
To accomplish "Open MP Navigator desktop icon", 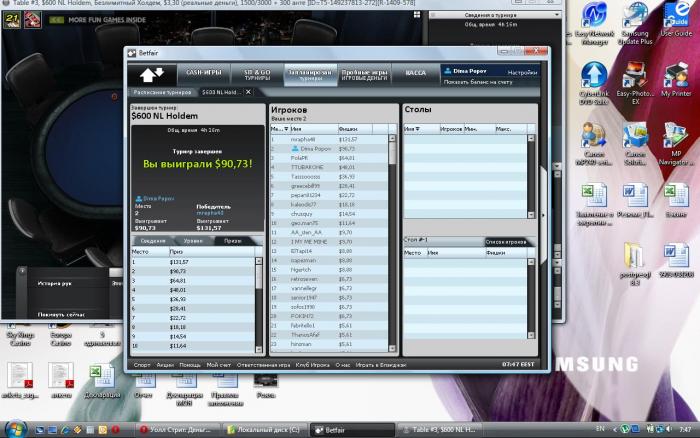I will 676,144.
